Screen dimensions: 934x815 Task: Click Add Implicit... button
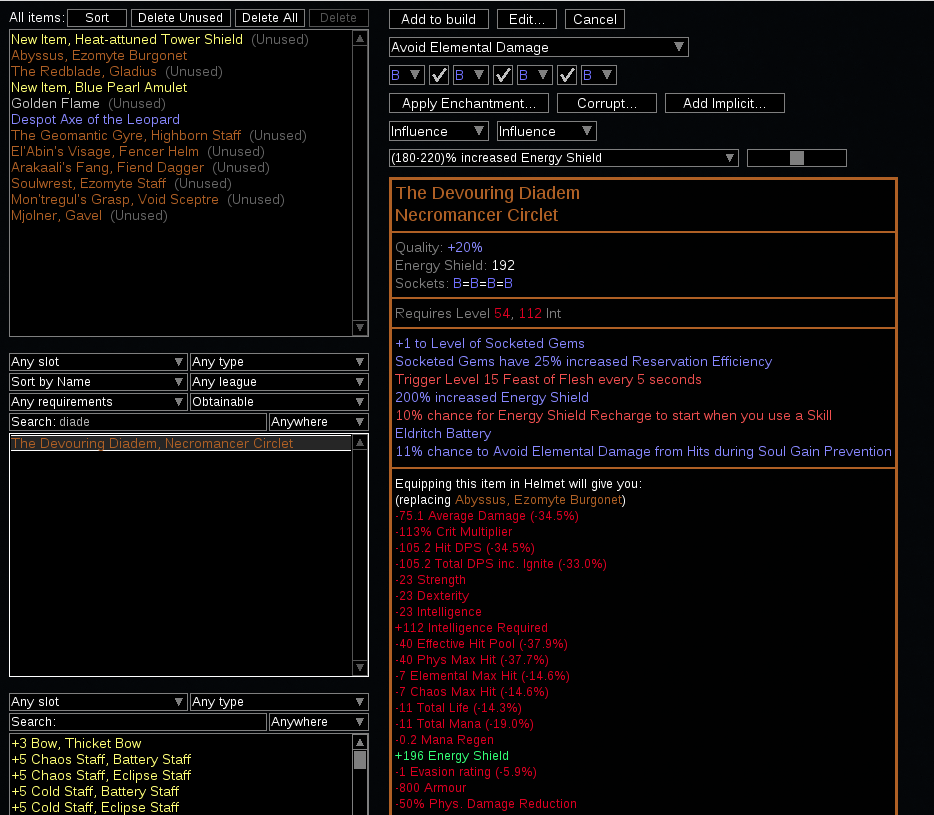click(x=724, y=103)
